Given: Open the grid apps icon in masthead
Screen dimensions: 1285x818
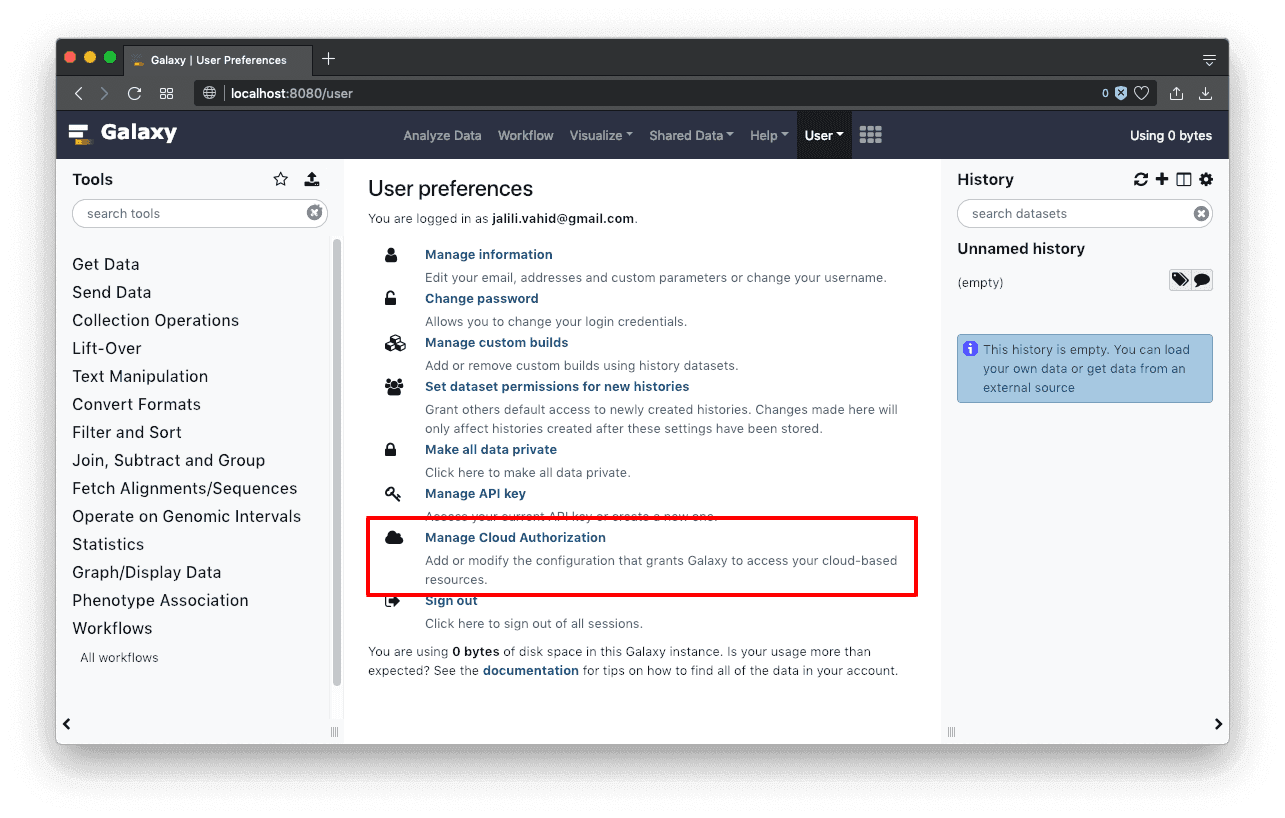Looking at the screenshot, I should (x=870, y=135).
